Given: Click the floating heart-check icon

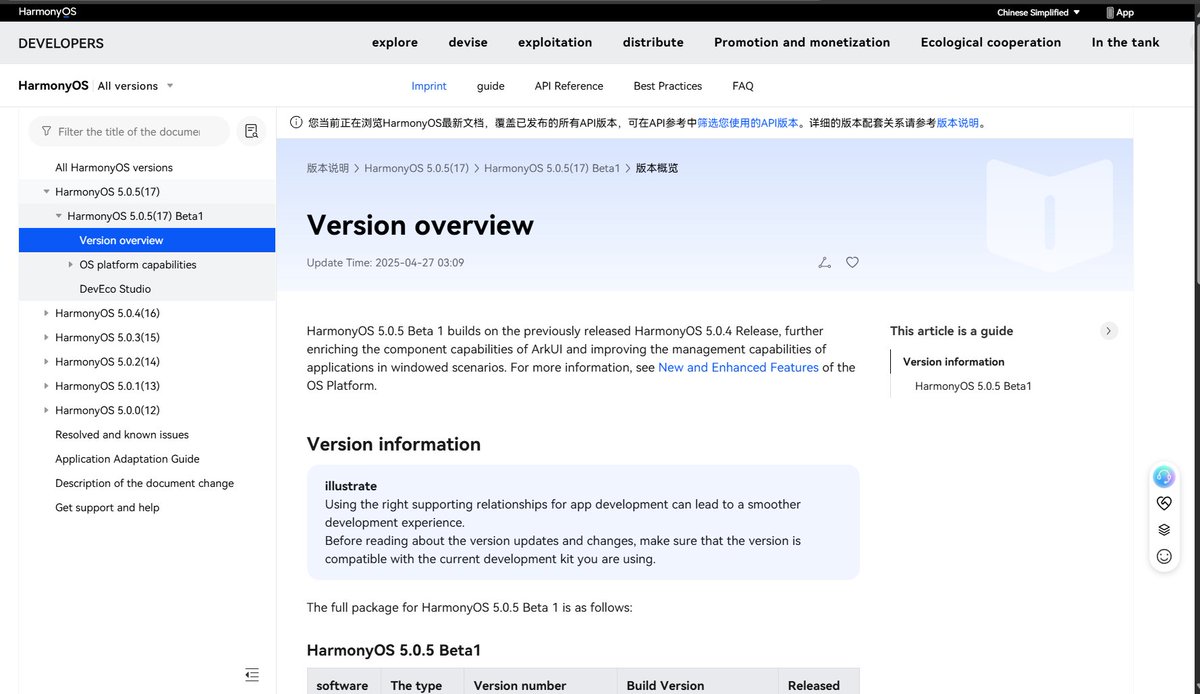Looking at the screenshot, I should pyautogui.click(x=1163, y=503).
